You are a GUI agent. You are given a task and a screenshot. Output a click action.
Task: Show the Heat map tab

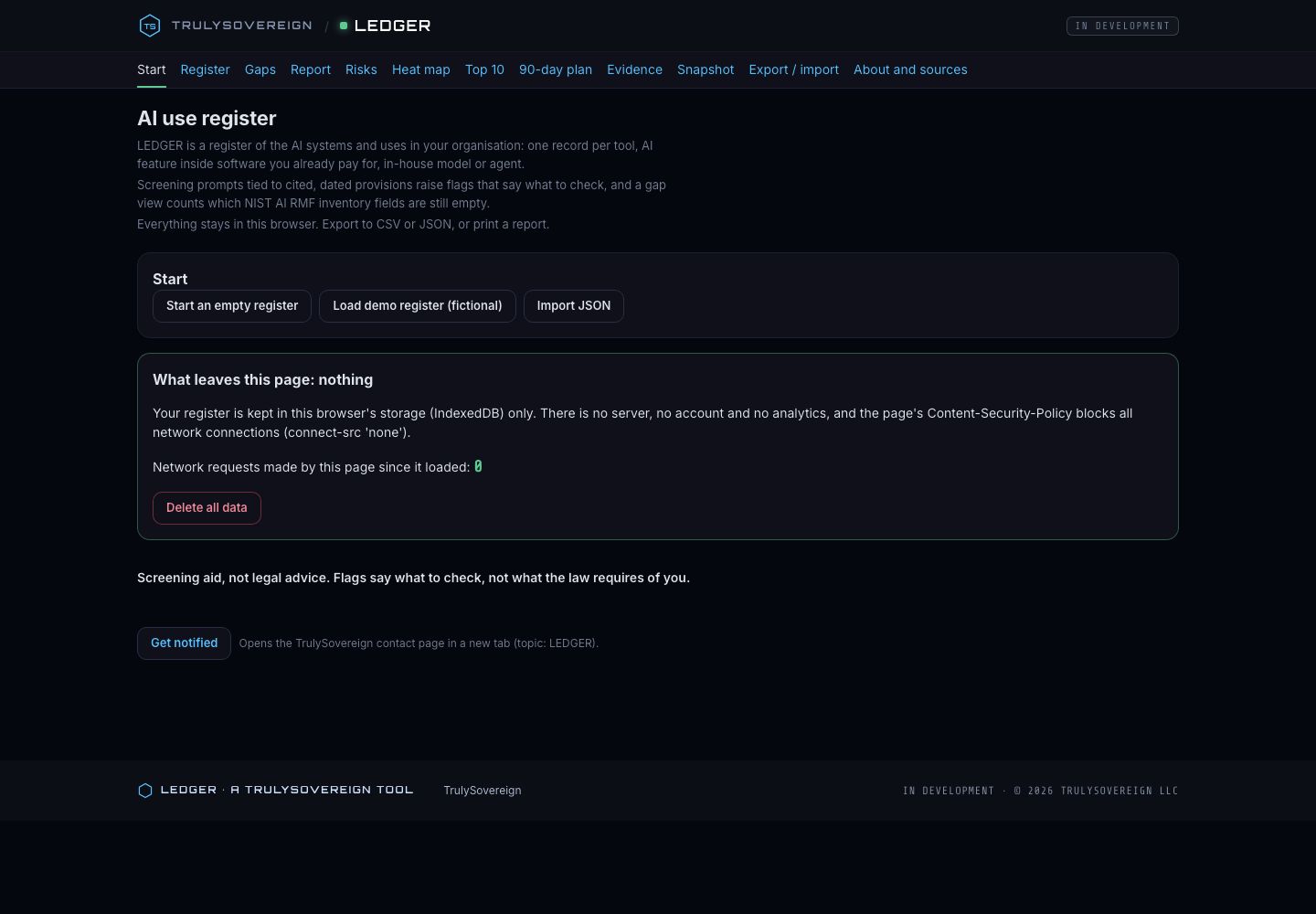pos(421,69)
